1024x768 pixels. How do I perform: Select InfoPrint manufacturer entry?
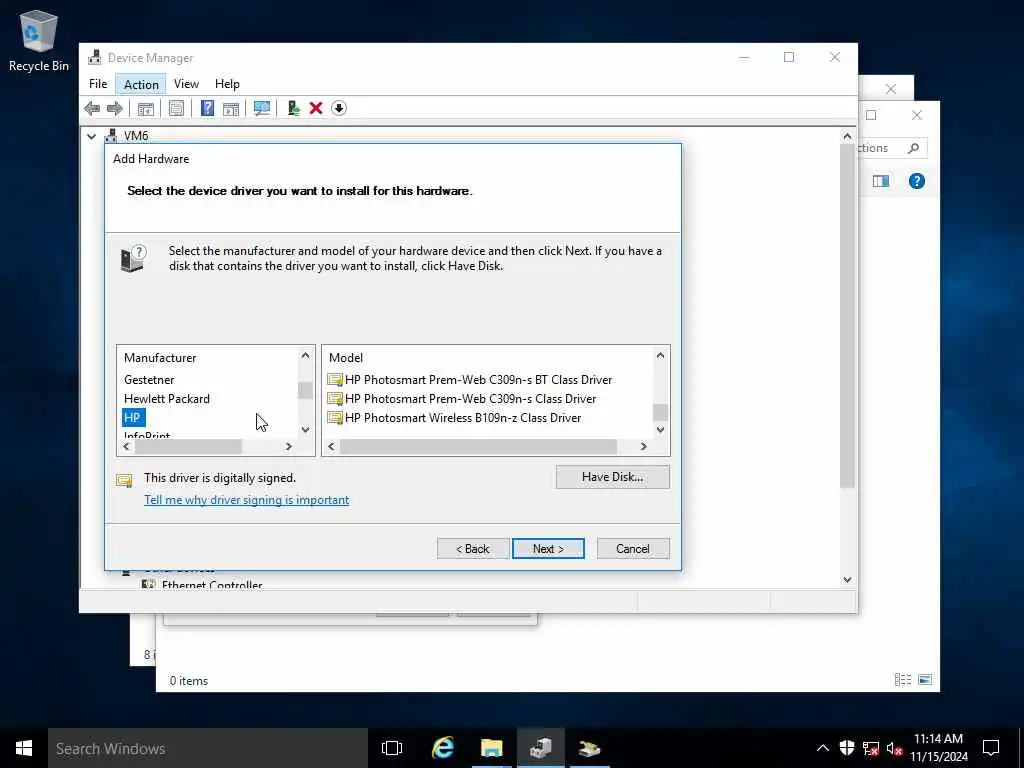(147, 434)
